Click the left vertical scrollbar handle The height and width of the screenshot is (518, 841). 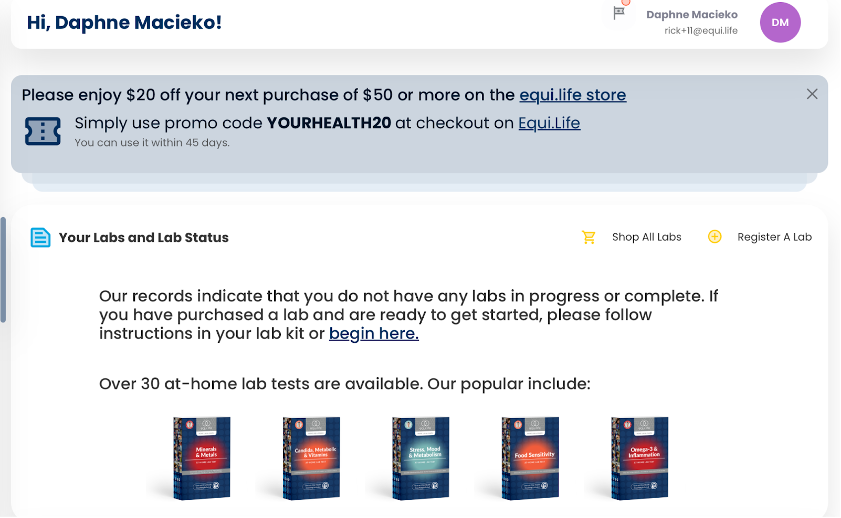coord(4,270)
